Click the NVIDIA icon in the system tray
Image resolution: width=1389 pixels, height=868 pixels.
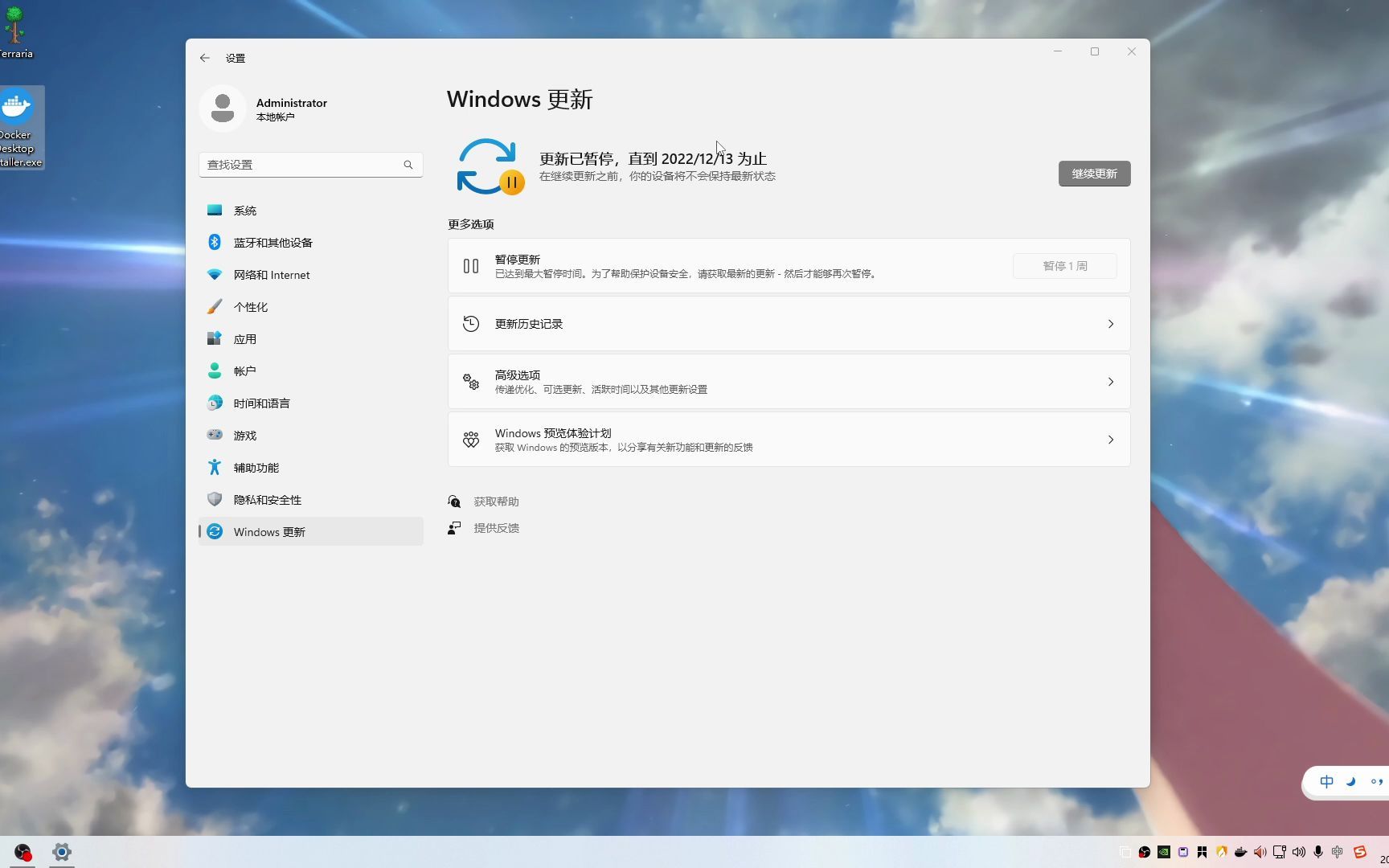[1163, 852]
